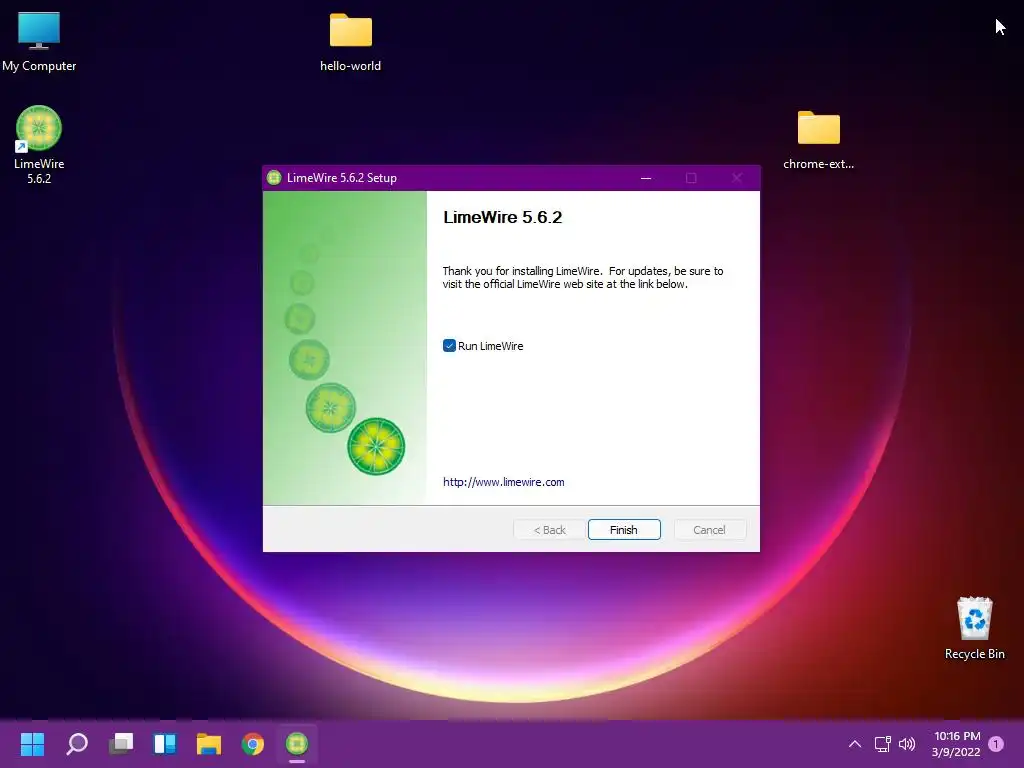
Task: Open Task View from taskbar
Action: [x=121, y=744]
